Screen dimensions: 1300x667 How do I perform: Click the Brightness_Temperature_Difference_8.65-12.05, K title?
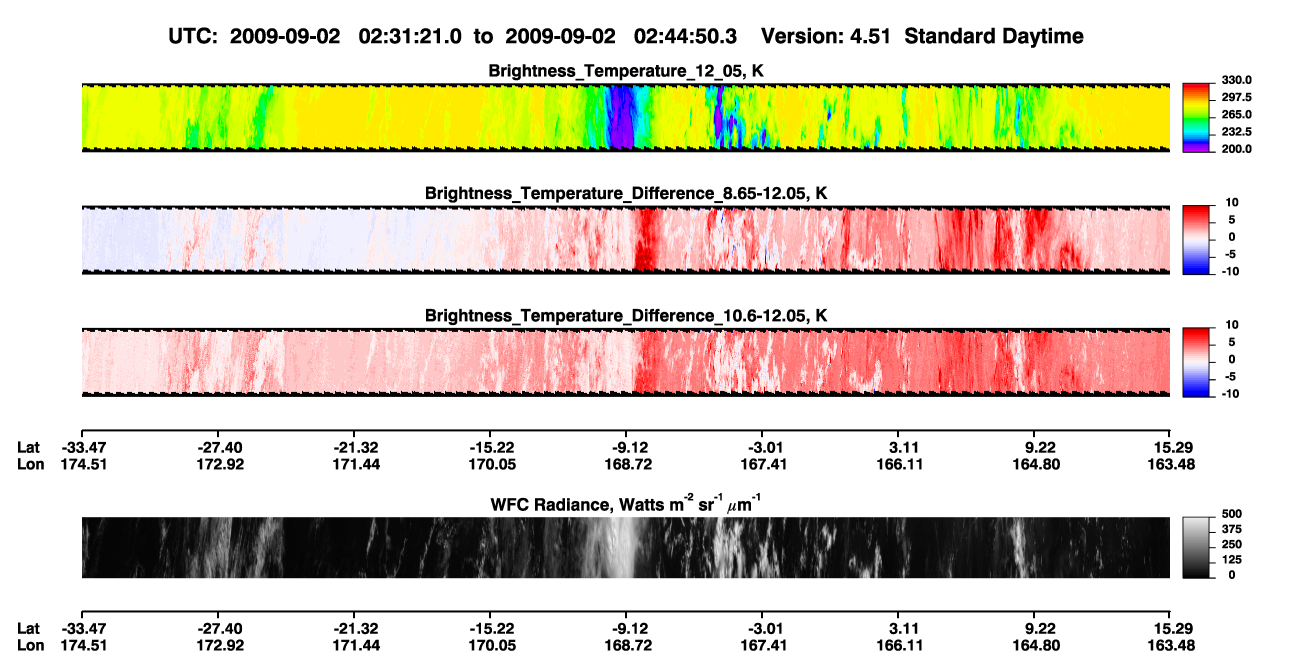click(626, 193)
